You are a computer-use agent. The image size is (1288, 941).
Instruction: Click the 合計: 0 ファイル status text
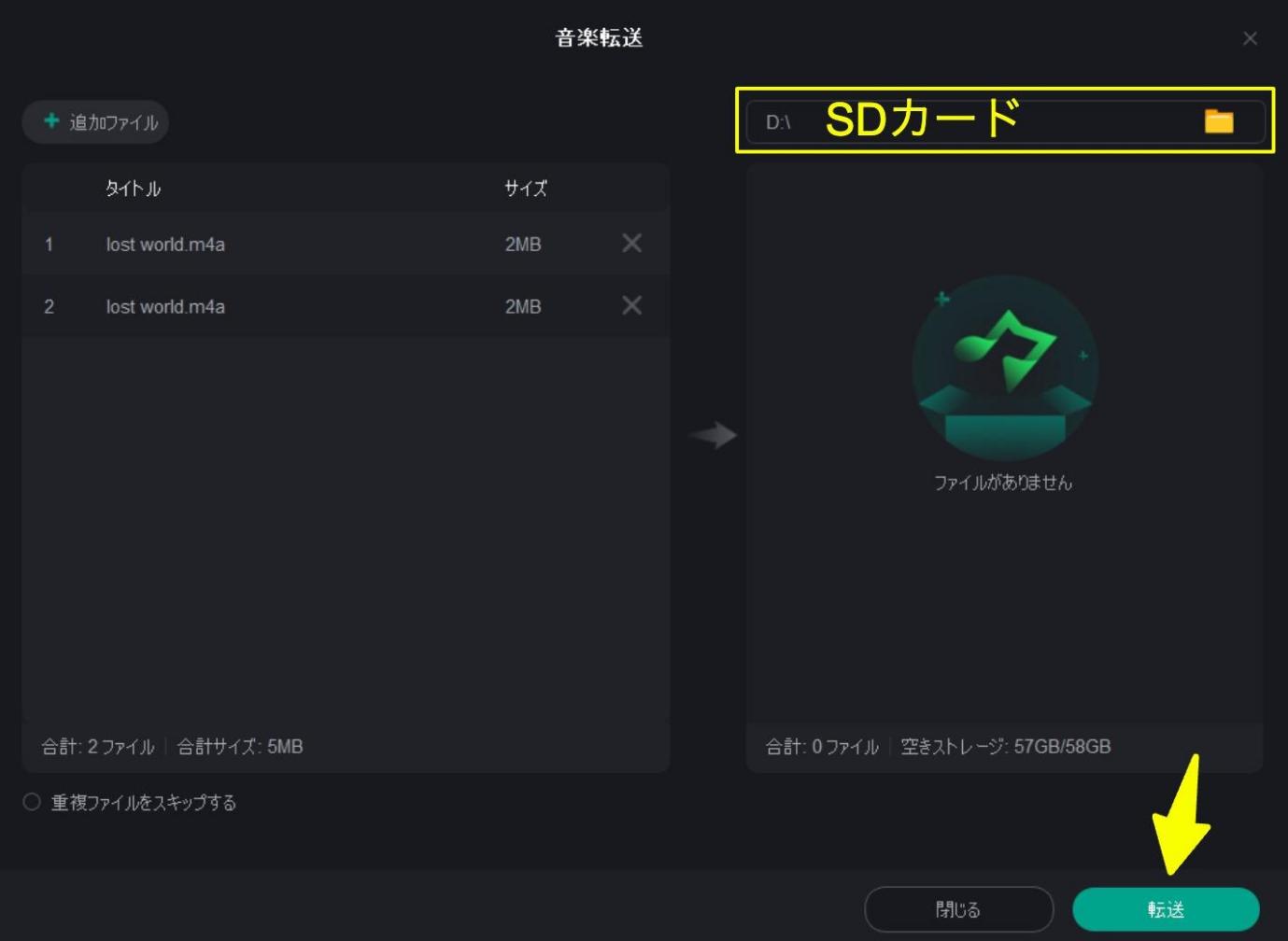(822, 747)
